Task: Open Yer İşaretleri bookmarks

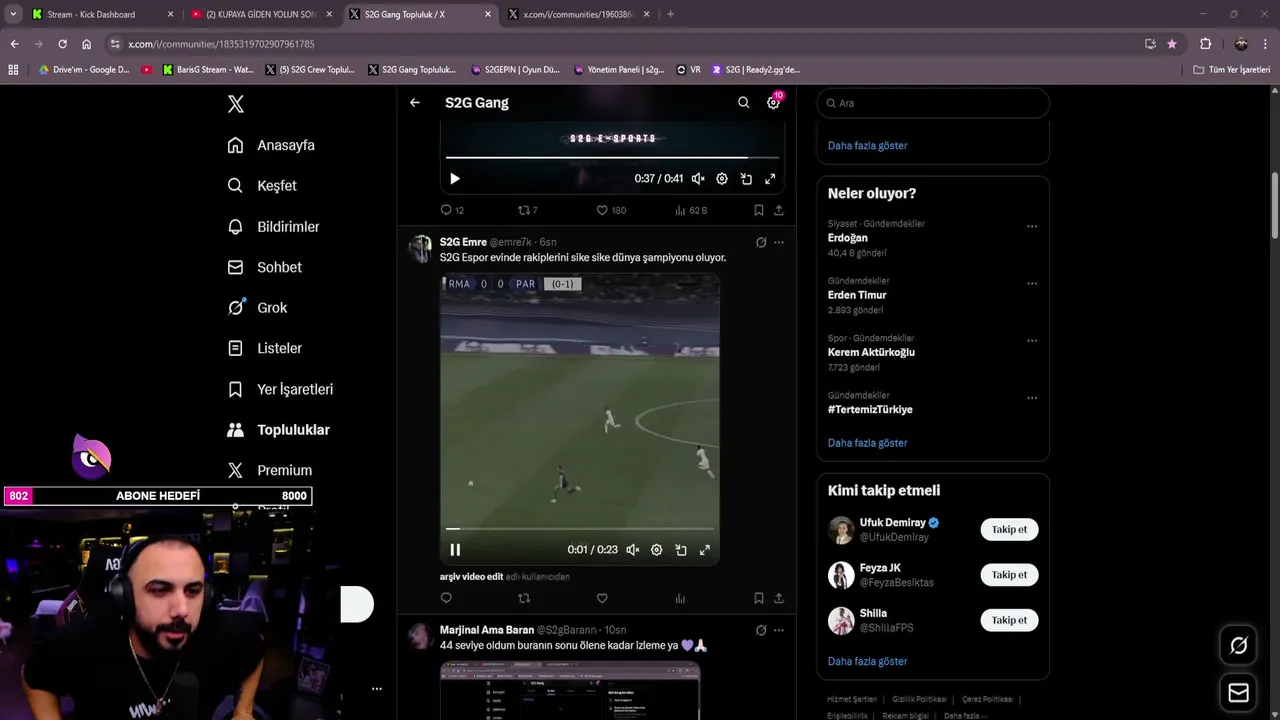Action: click(280, 389)
